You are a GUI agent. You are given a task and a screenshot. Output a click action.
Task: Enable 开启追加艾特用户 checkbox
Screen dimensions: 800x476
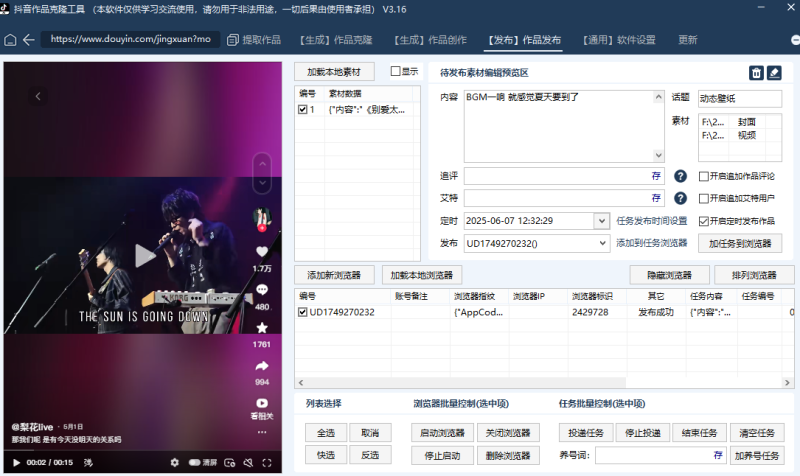704,198
